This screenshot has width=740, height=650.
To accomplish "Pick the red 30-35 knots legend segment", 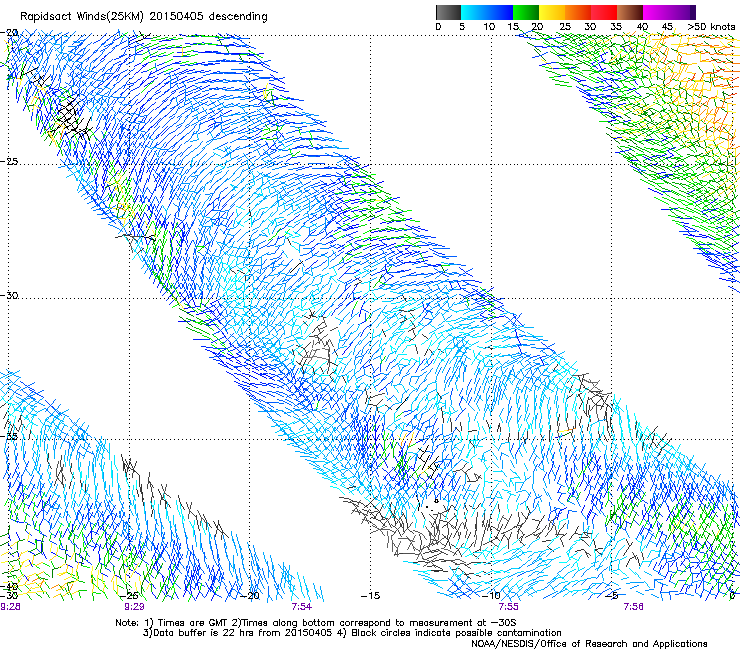I will 604,12.
